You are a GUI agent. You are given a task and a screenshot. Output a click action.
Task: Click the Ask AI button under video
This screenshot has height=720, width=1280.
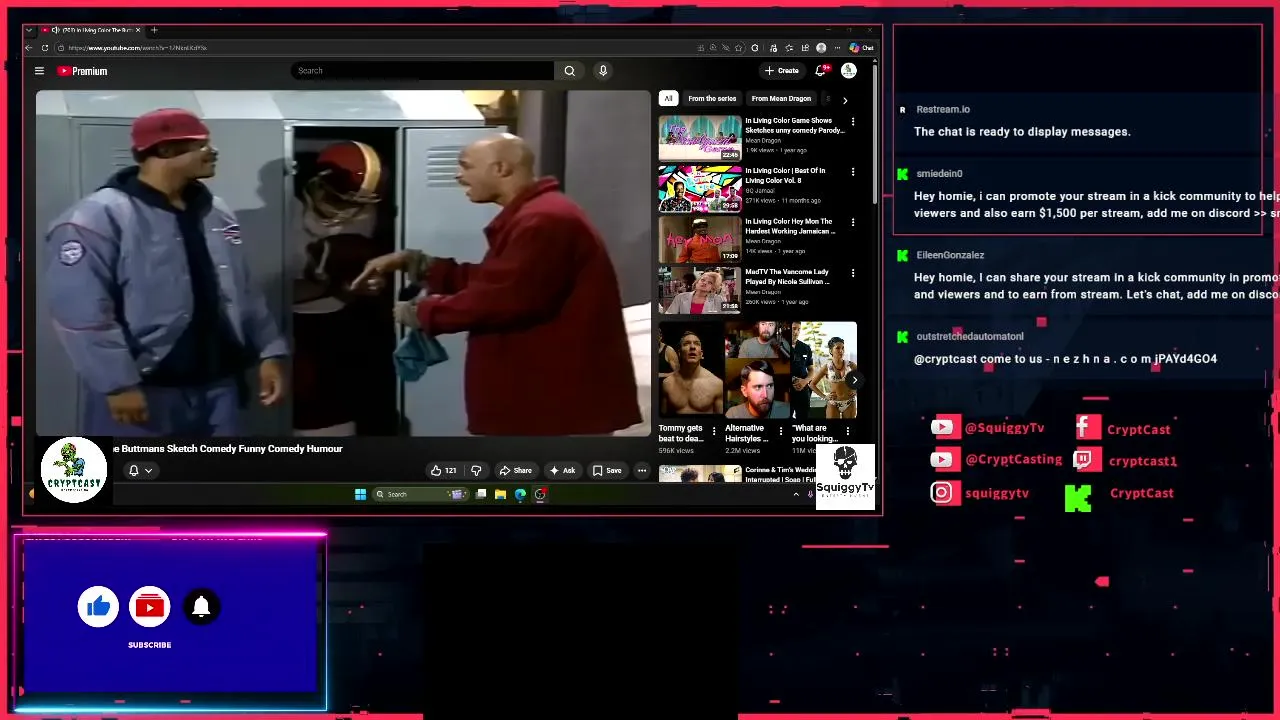coord(562,471)
